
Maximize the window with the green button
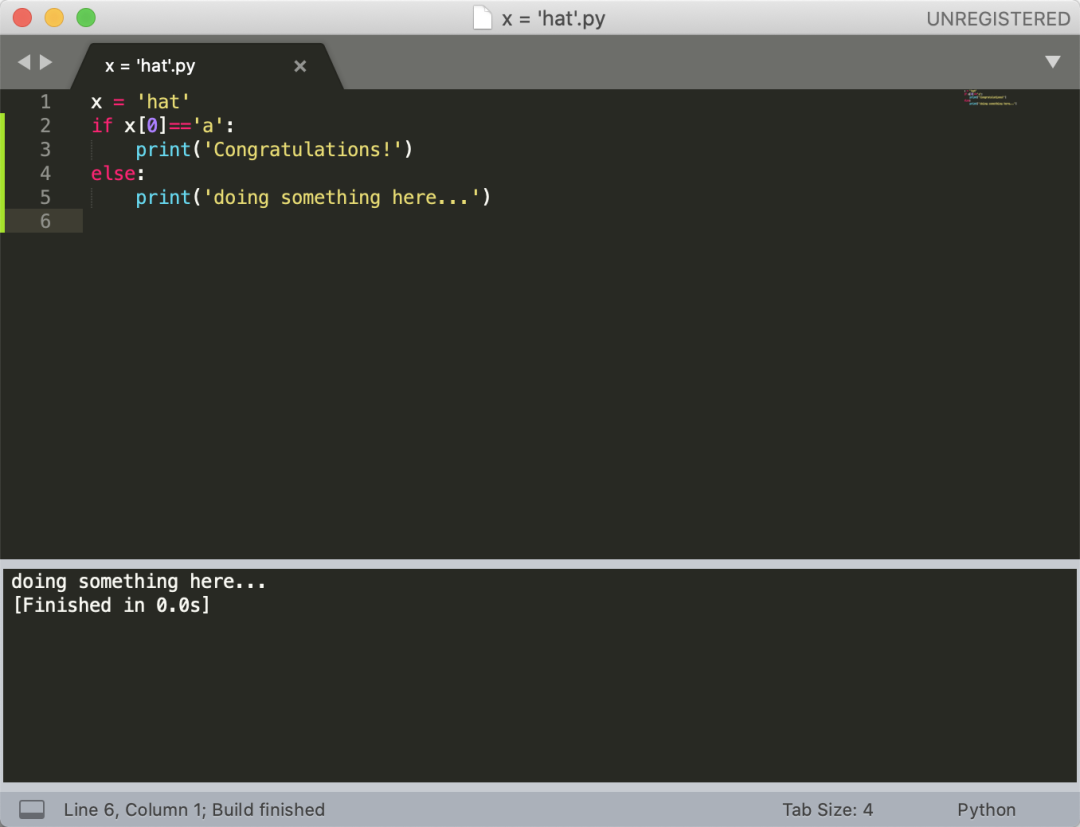[86, 18]
